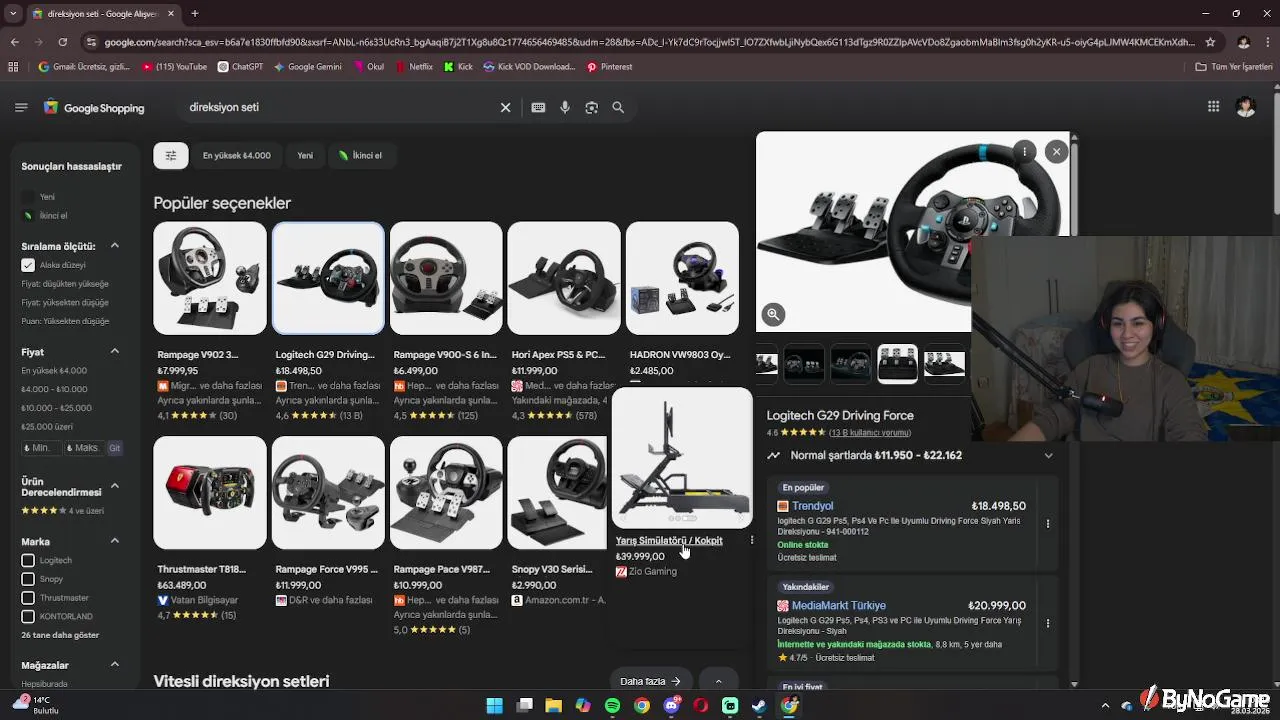Open the Chrome apps shortcut in bookmarks bar

pos(13,67)
